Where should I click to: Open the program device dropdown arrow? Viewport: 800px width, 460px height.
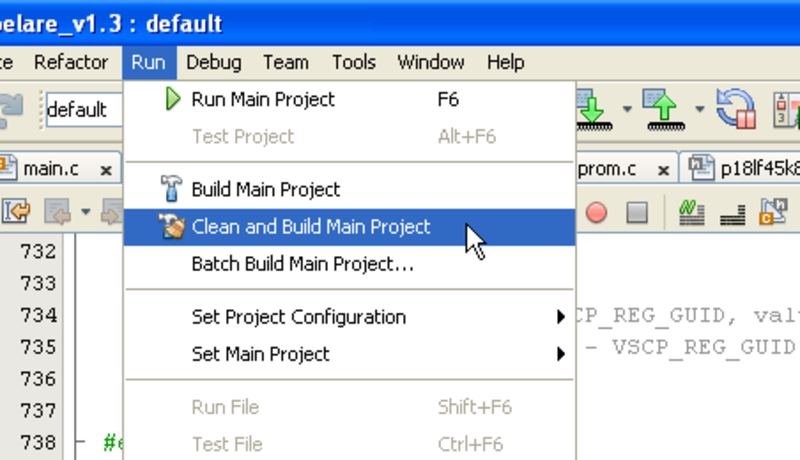pyautogui.click(x=627, y=109)
